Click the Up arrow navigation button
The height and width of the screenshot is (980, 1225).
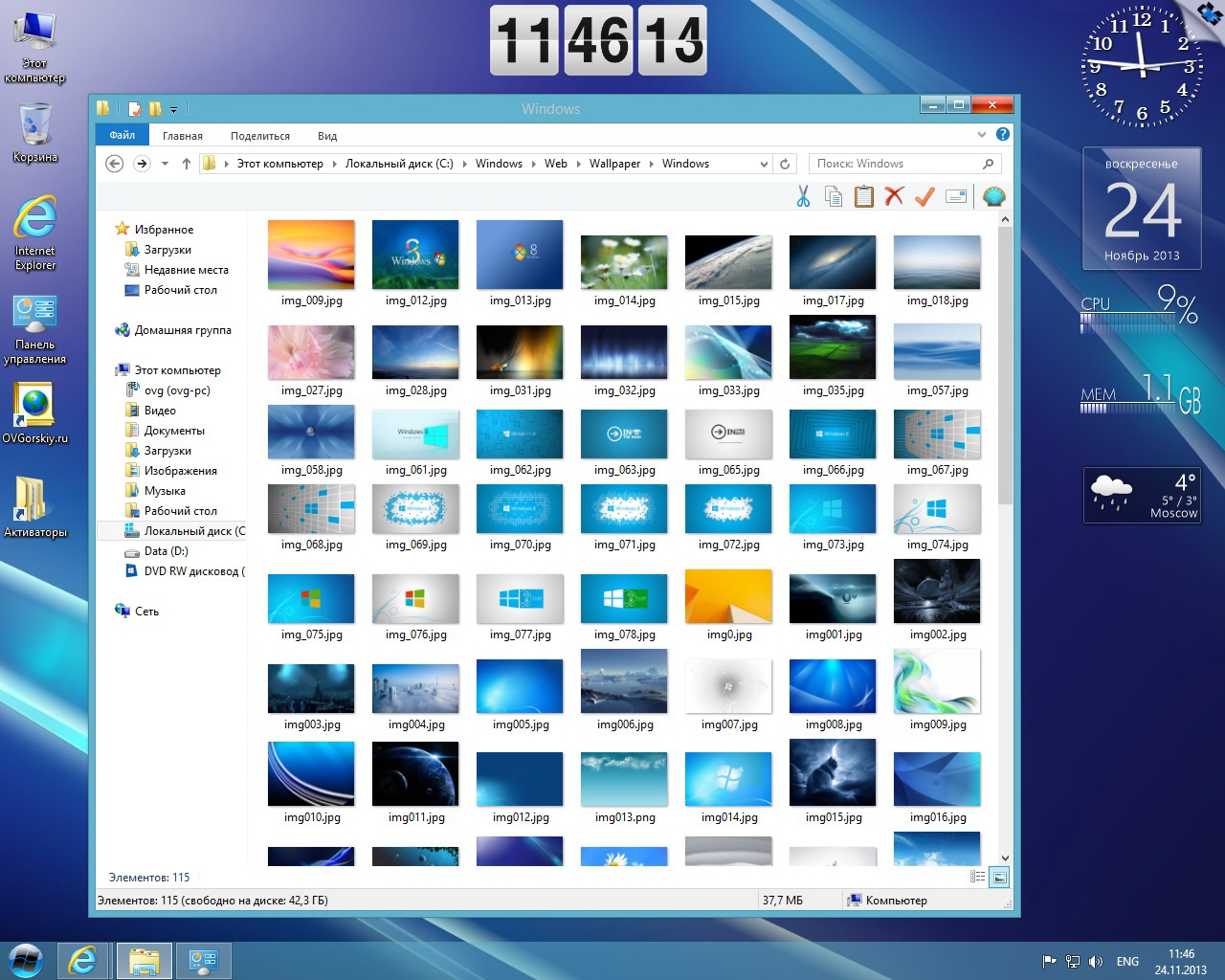point(187,164)
